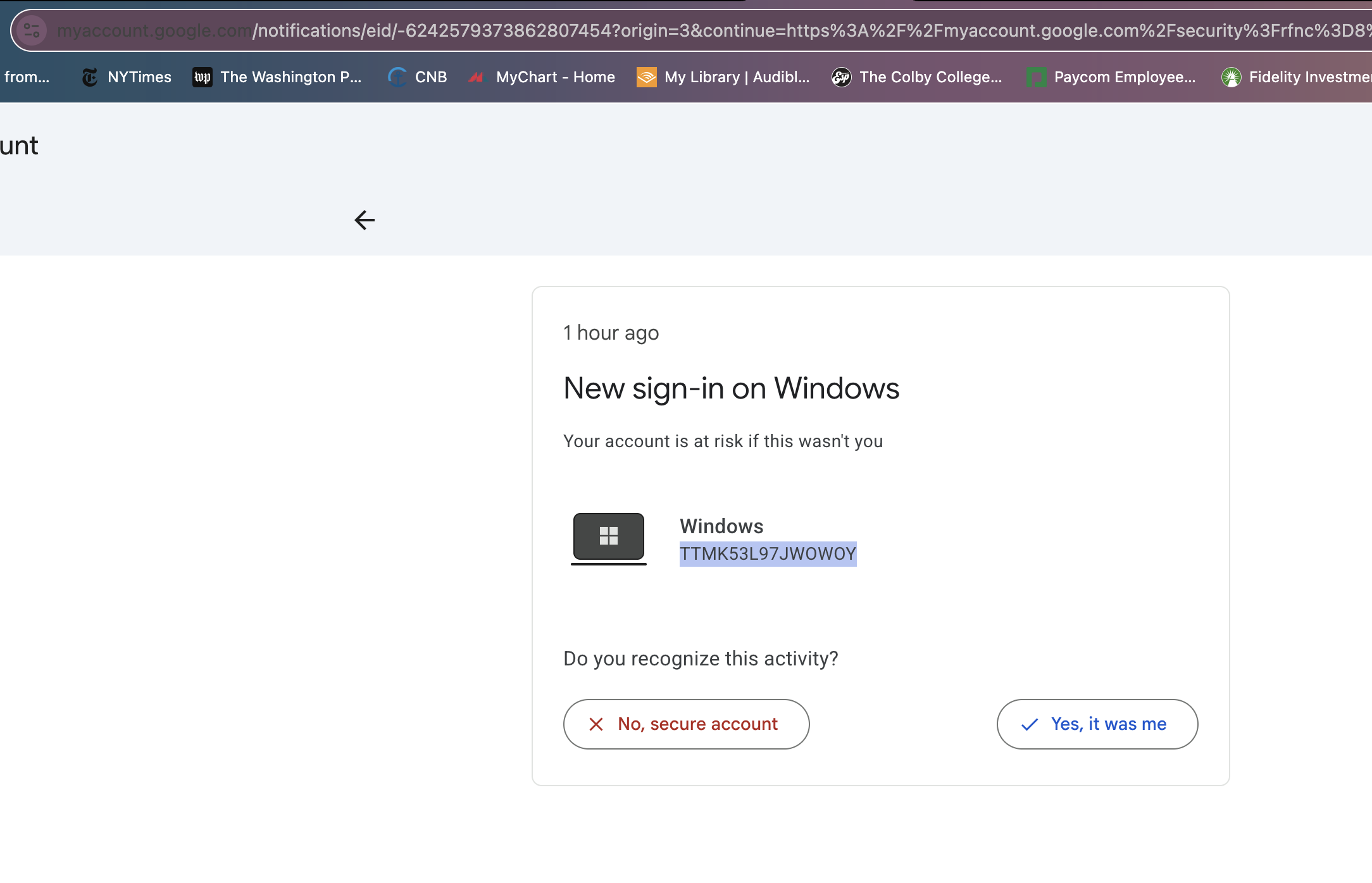Screen dimensions: 1372x883
Task: Click the Washington Post favicon icon
Action: coord(203,77)
